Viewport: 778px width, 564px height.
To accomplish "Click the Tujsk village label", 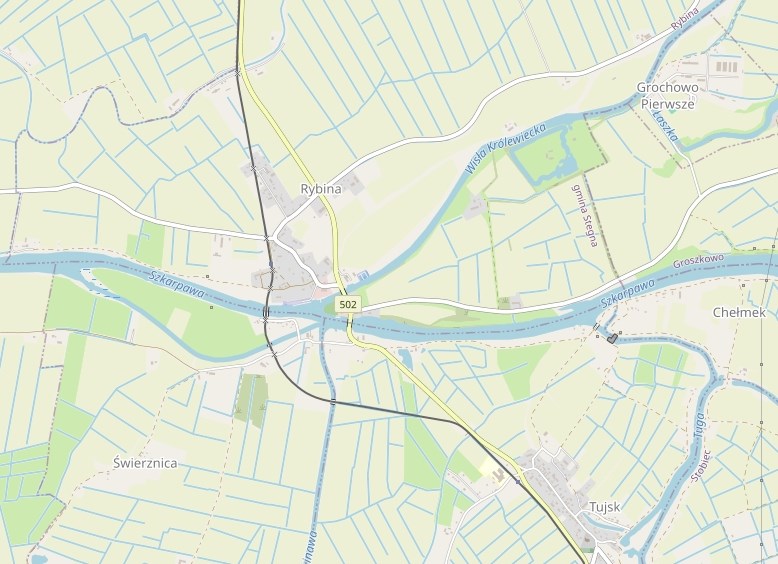I will point(604,507).
